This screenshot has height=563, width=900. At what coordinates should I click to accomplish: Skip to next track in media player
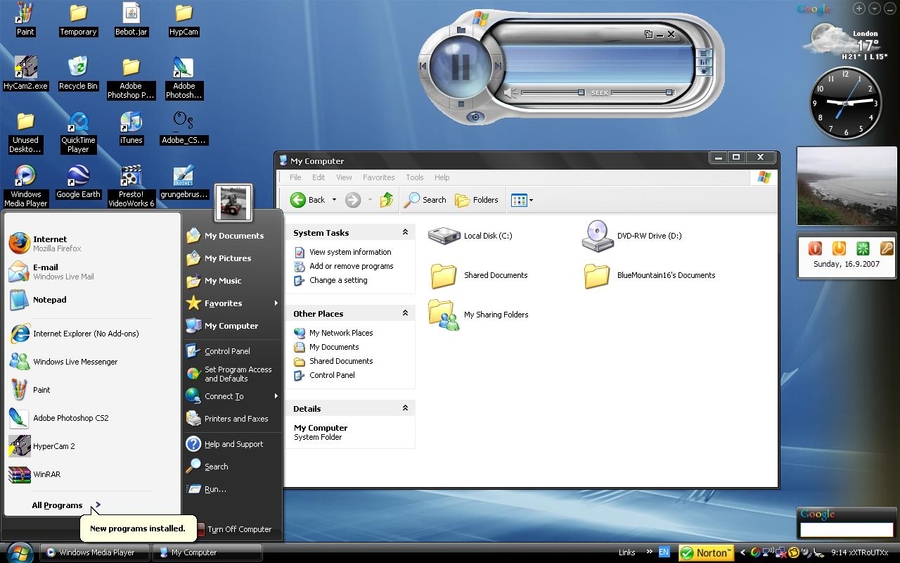[x=498, y=66]
